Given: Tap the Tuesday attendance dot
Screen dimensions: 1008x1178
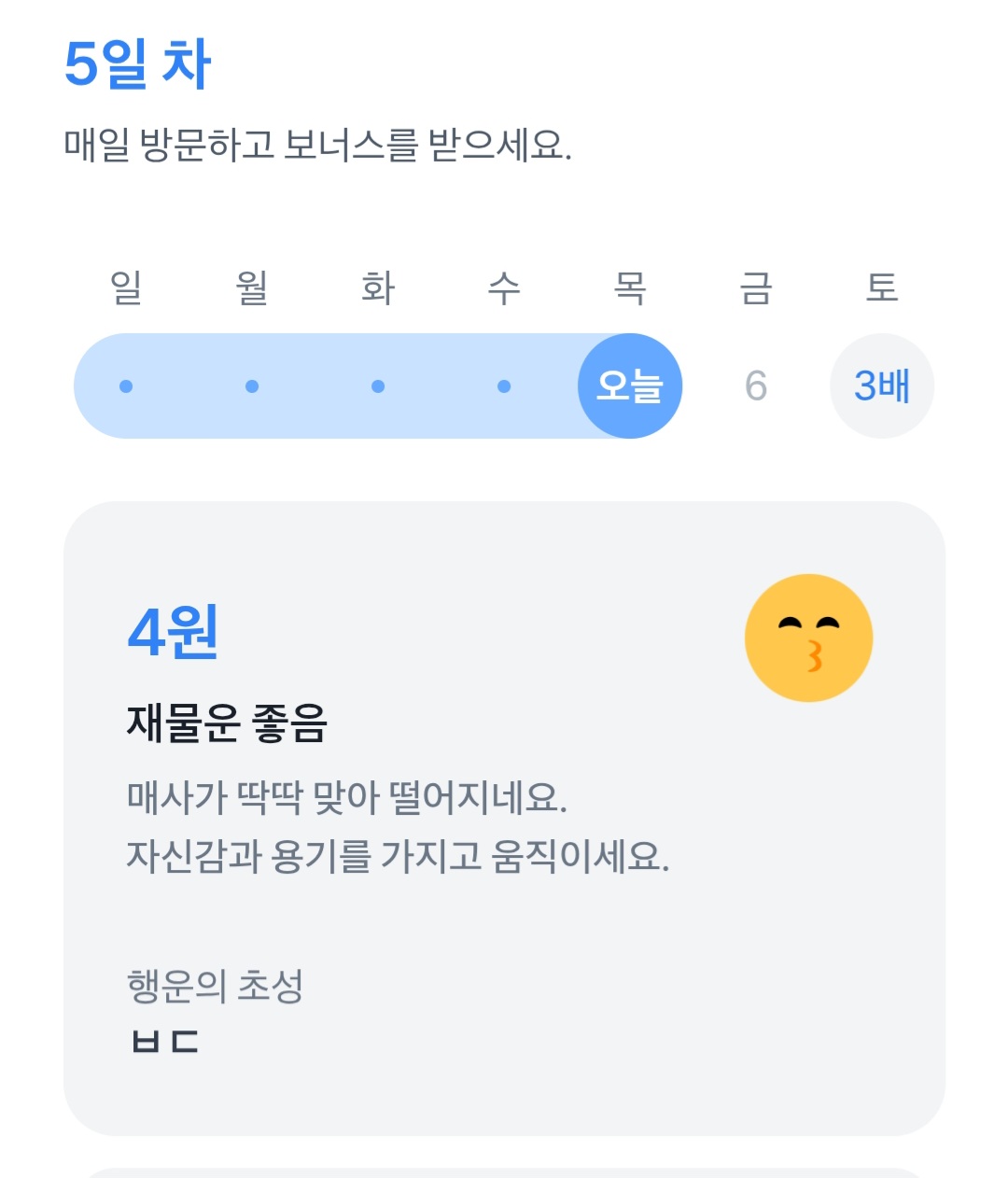Looking at the screenshot, I should (x=378, y=386).
